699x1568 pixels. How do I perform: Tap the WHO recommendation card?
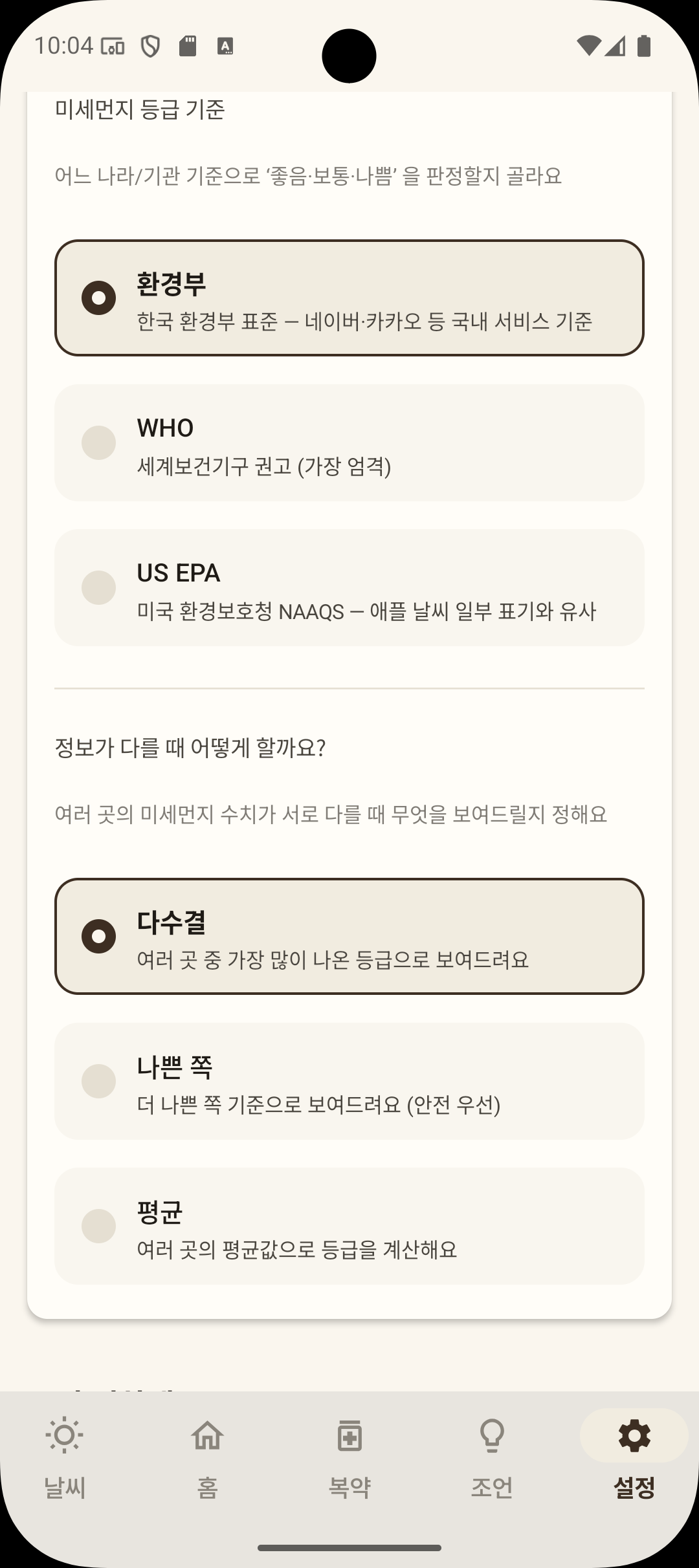click(349, 442)
